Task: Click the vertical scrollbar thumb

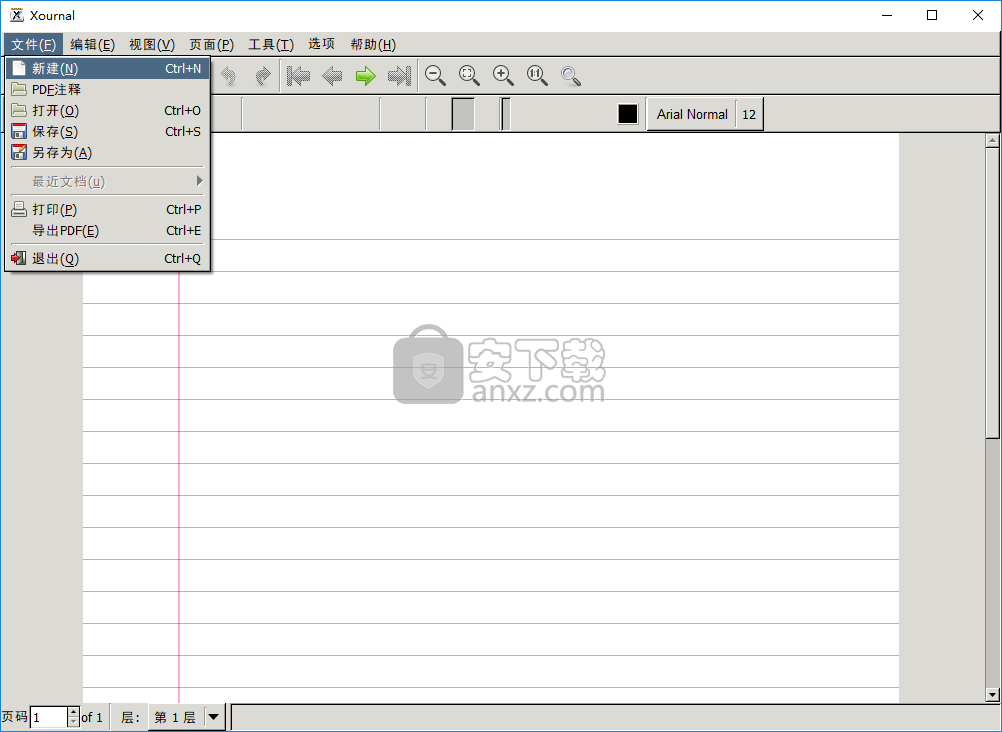Action: pyautogui.click(x=992, y=293)
